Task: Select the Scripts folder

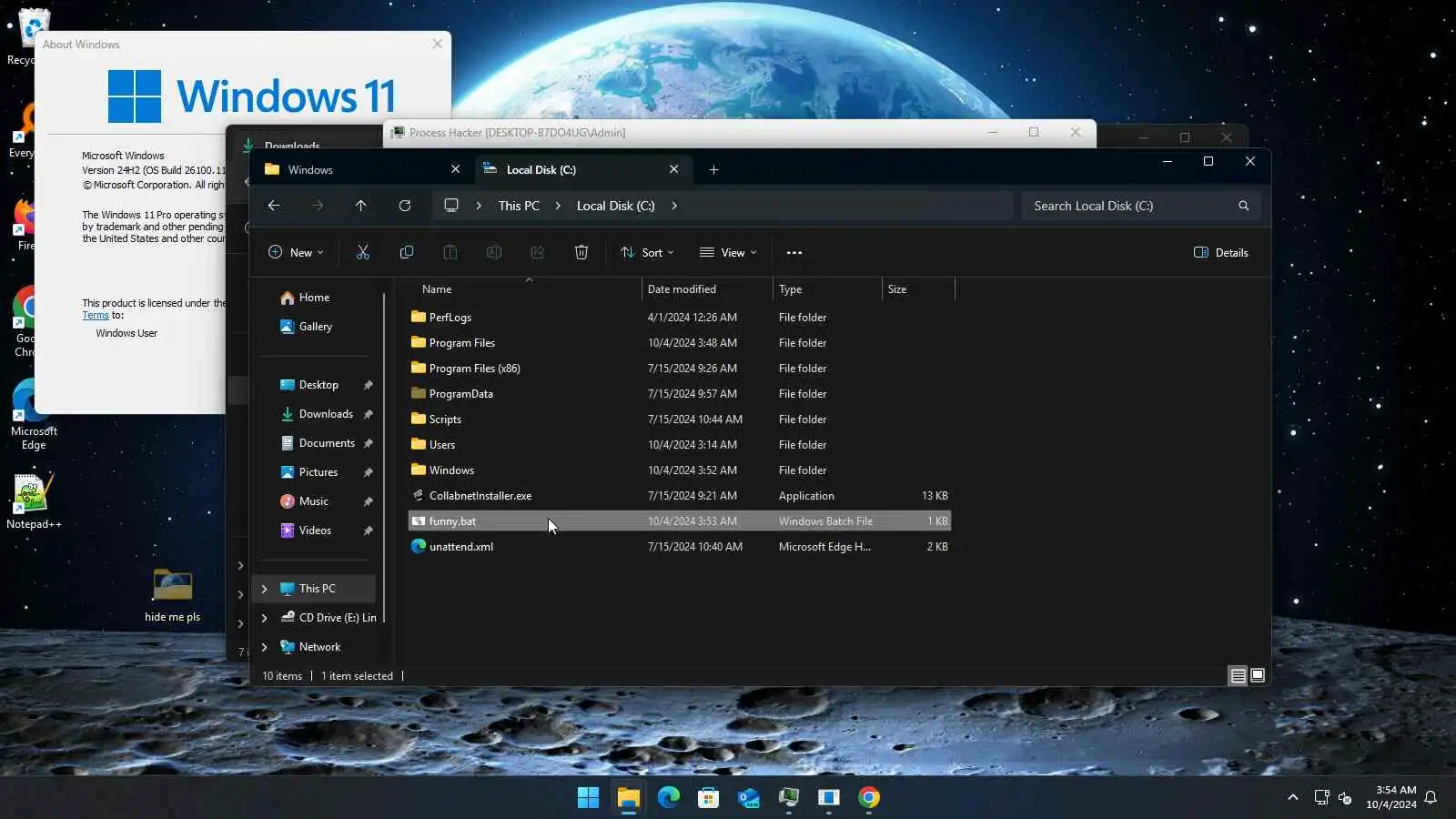Action: click(680, 420)
